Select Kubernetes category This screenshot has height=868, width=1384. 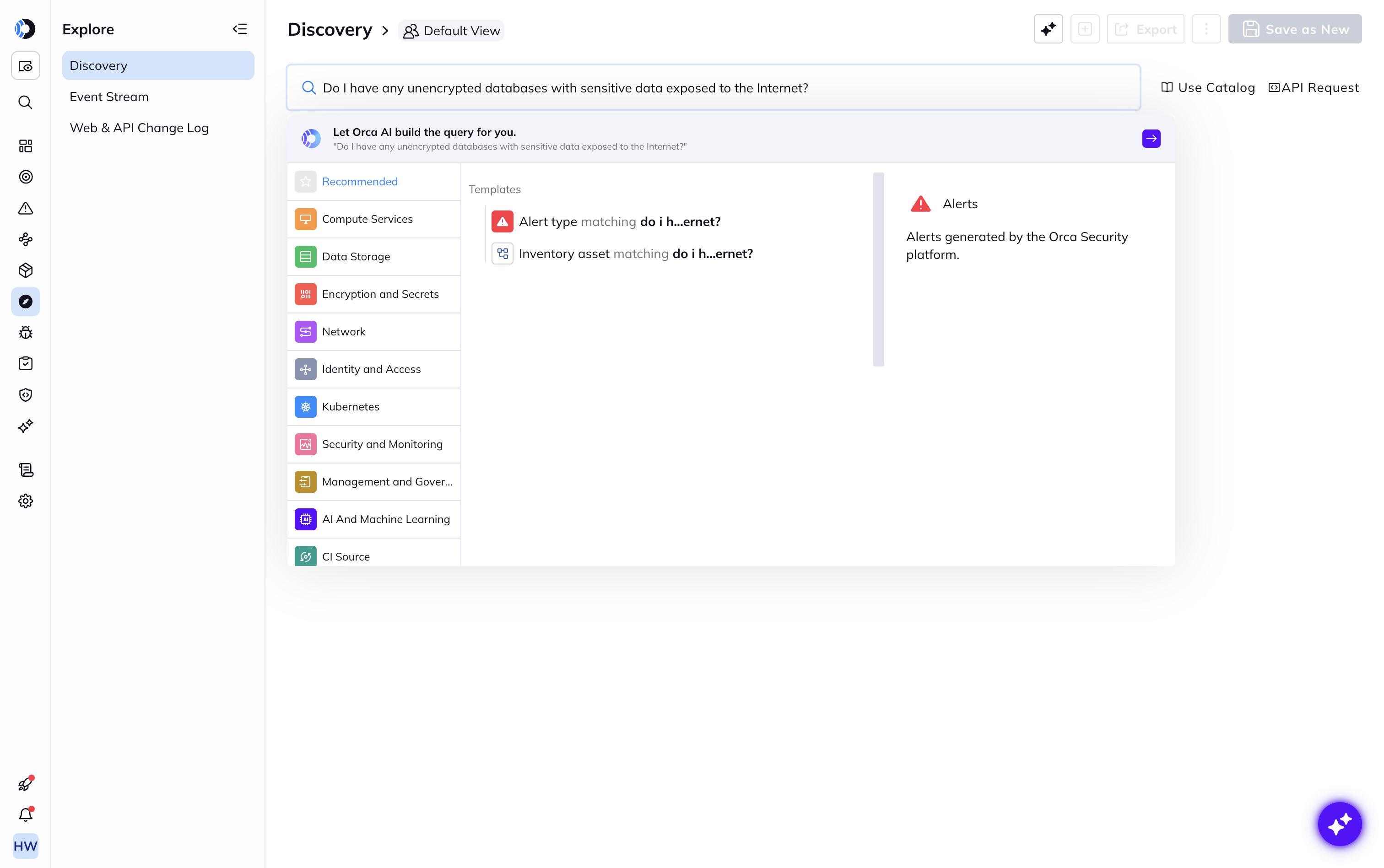point(374,406)
